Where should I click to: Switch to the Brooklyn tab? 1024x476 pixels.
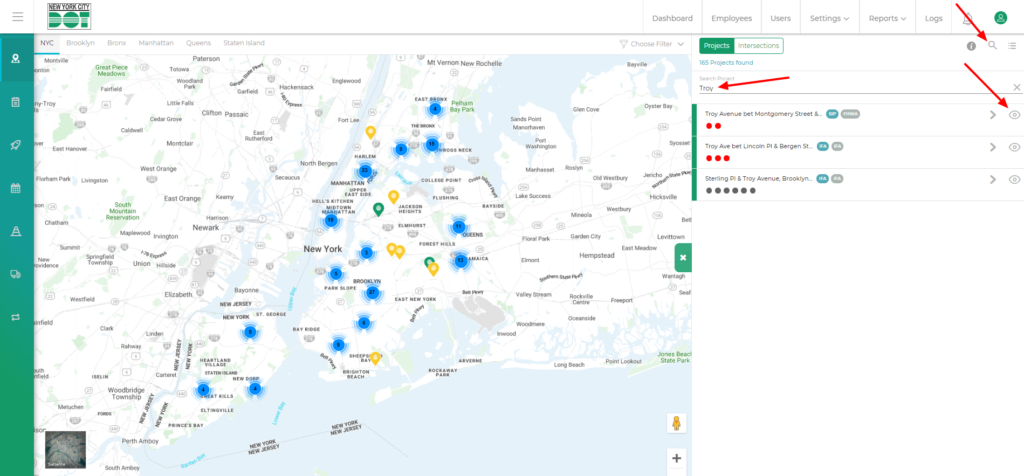80,44
